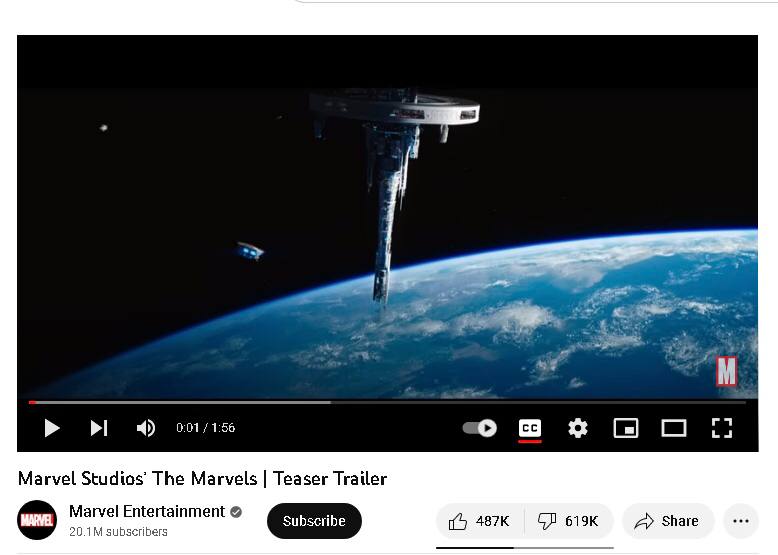Share the teaser trailer video
This screenshot has width=778, height=555.
[668, 521]
